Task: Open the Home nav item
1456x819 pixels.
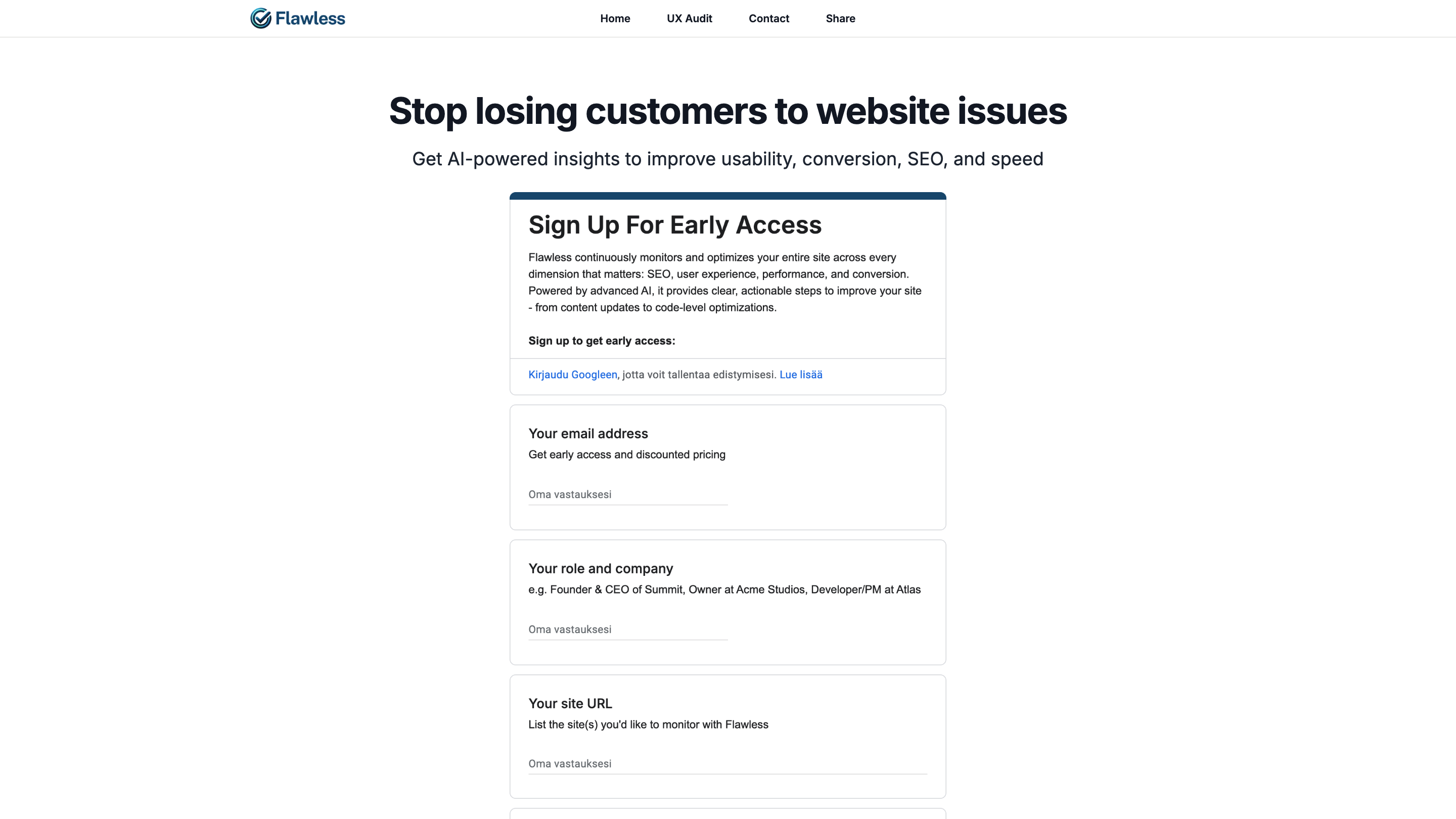Action: [x=615, y=19]
